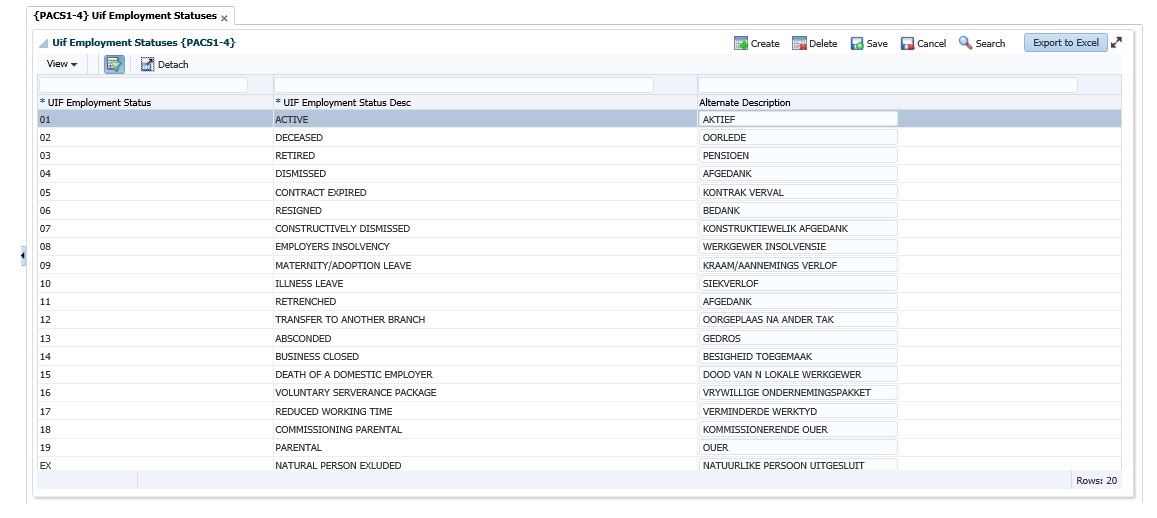Click status code 10 cell
1157x518 pixels.
(155, 283)
